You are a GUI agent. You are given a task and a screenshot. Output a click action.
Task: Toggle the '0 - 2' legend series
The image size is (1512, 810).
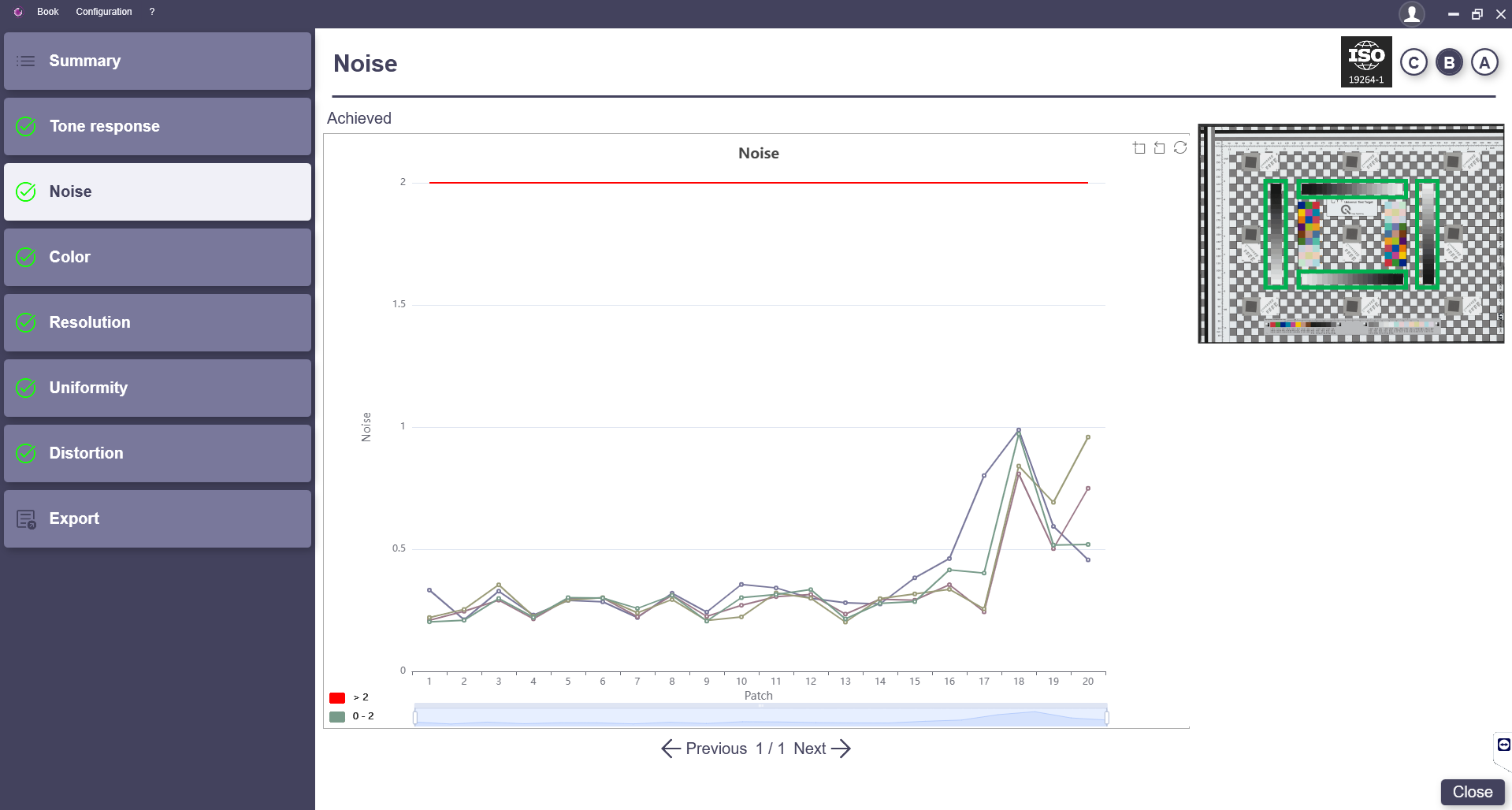coord(337,716)
